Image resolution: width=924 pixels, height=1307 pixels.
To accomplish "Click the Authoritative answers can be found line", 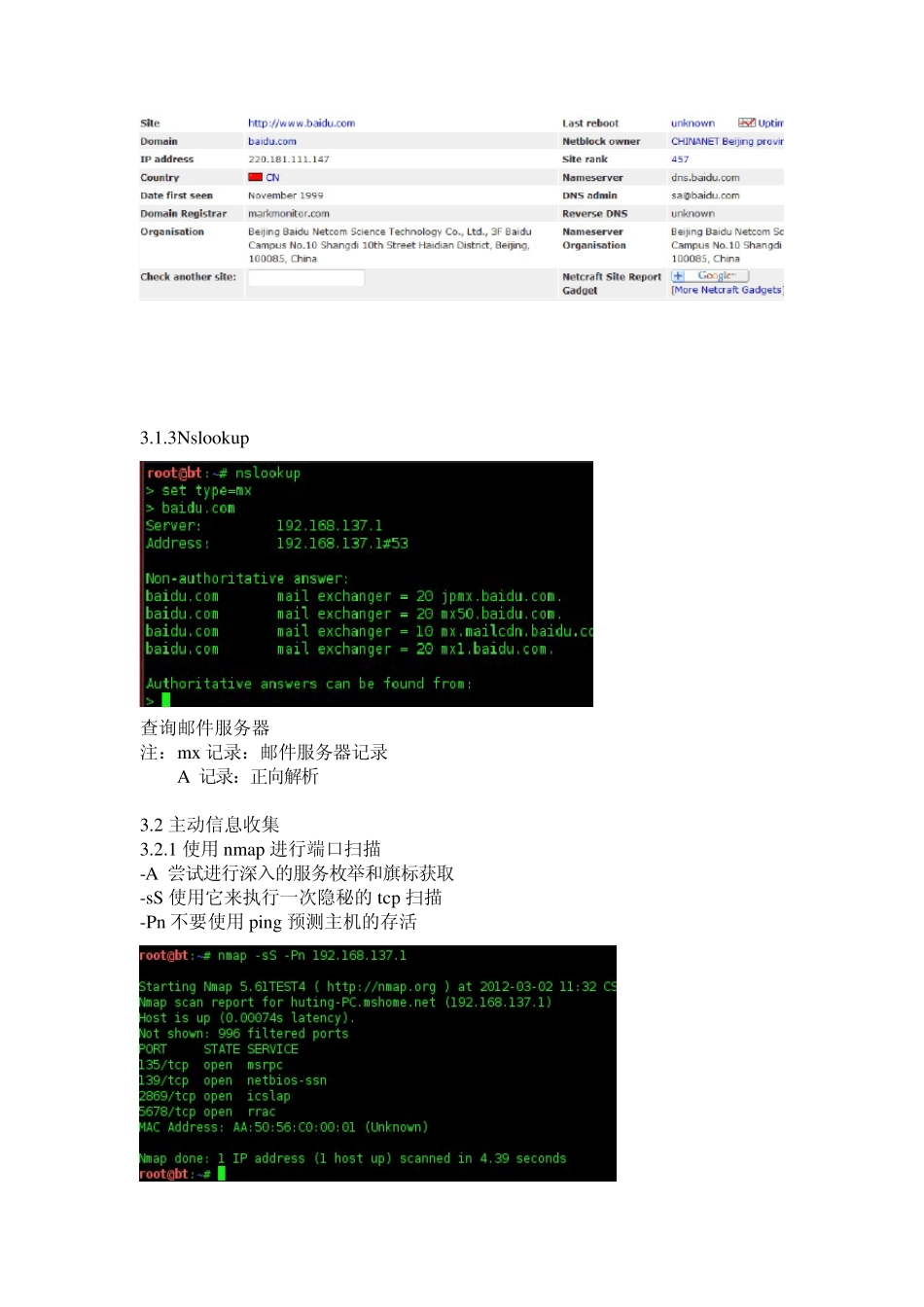I will point(308,684).
